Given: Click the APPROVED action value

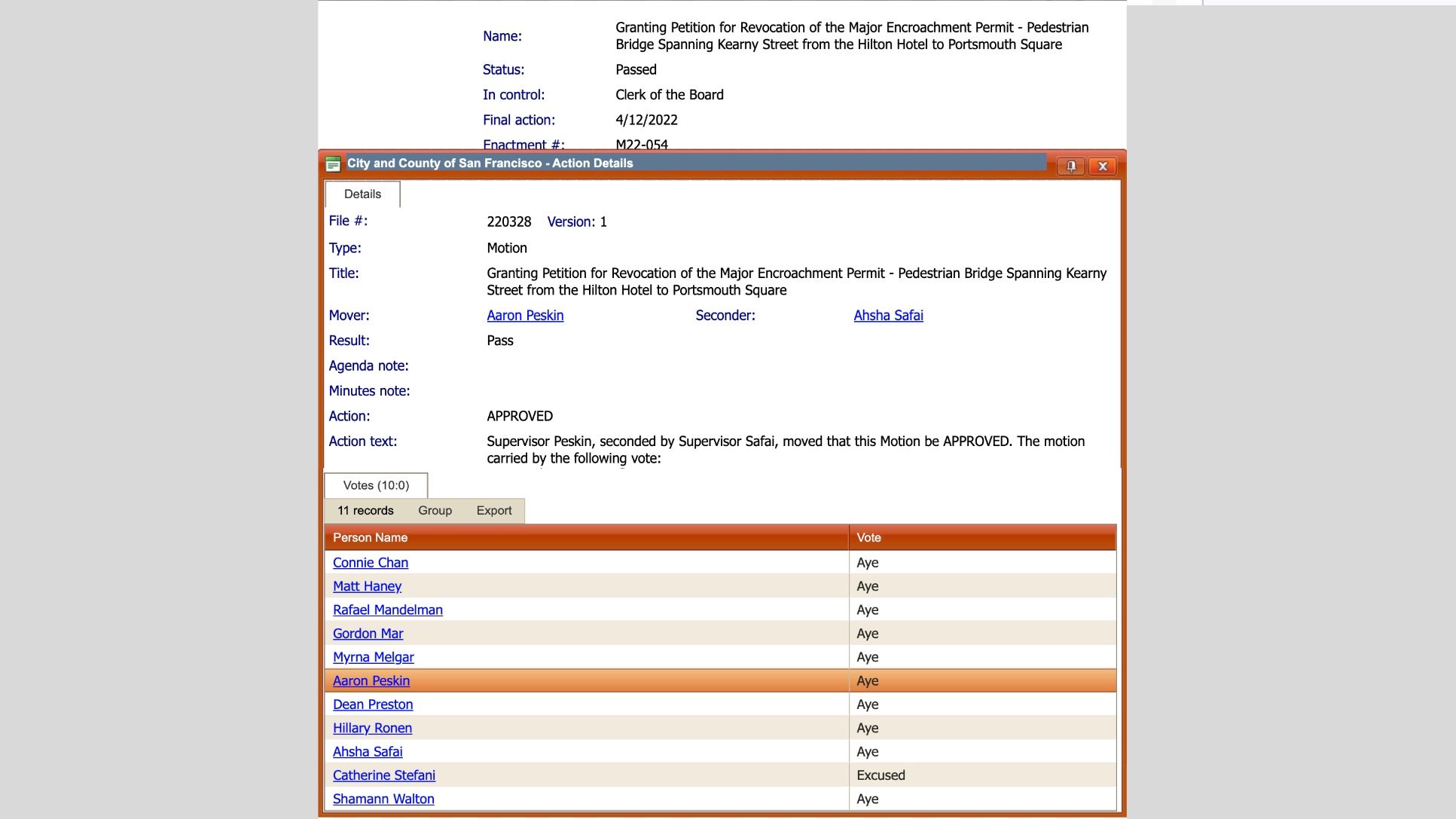Looking at the screenshot, I should click(x=520, y=416).
